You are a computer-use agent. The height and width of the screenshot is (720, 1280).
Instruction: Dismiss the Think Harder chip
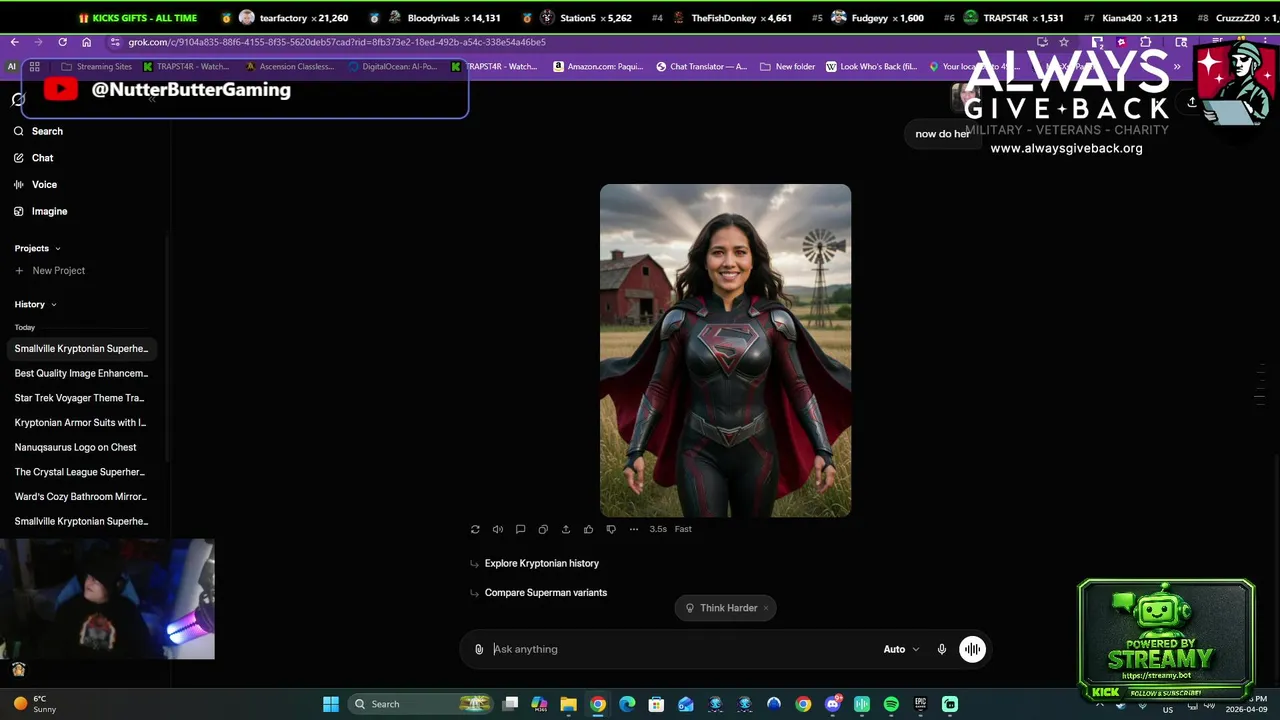[x=766, y=608]
